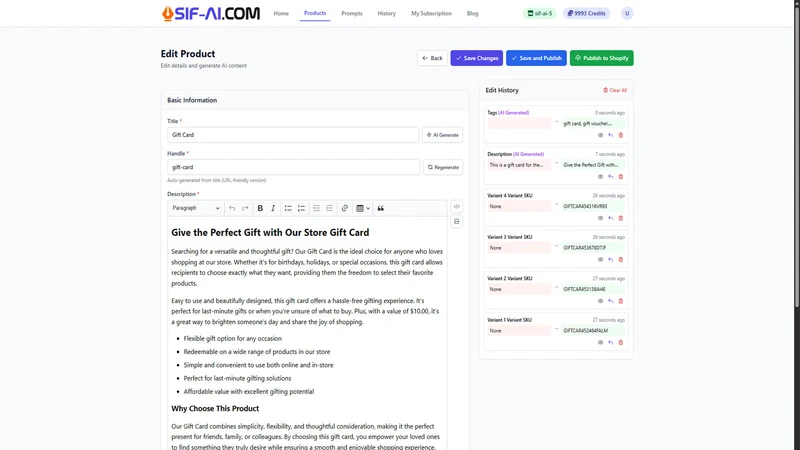
Task: View Variant 2 SKU edit with eye icon
Action: coord(601,301)
